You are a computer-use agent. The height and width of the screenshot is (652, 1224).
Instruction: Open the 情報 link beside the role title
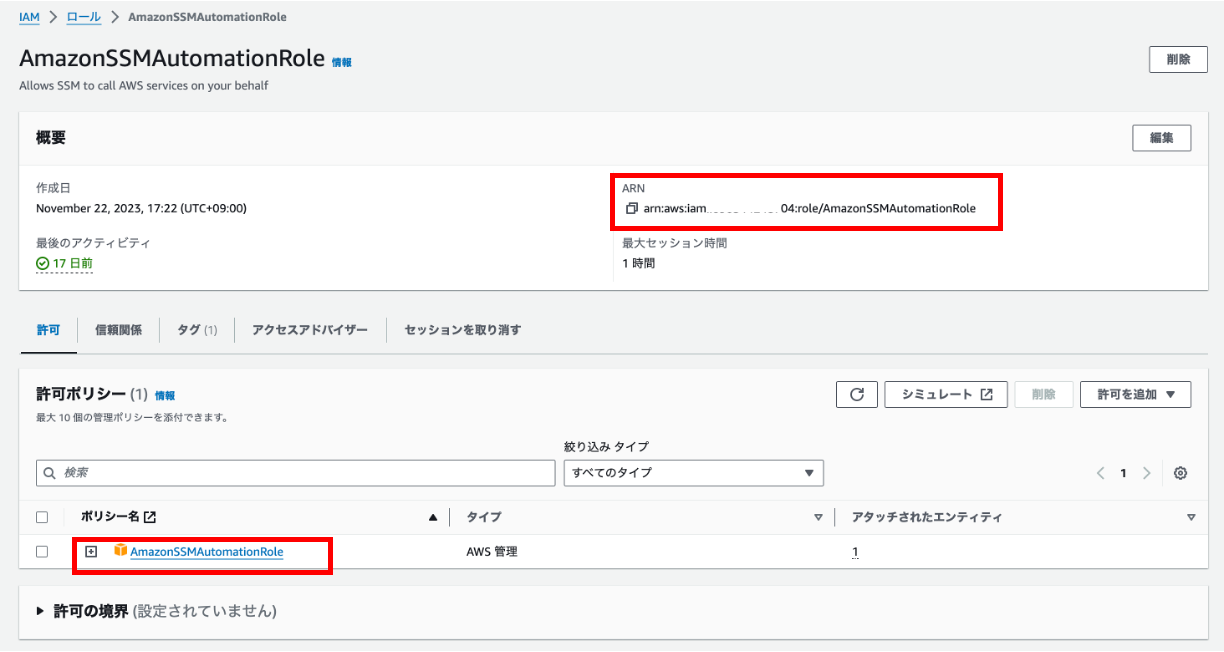pos(342,62)
